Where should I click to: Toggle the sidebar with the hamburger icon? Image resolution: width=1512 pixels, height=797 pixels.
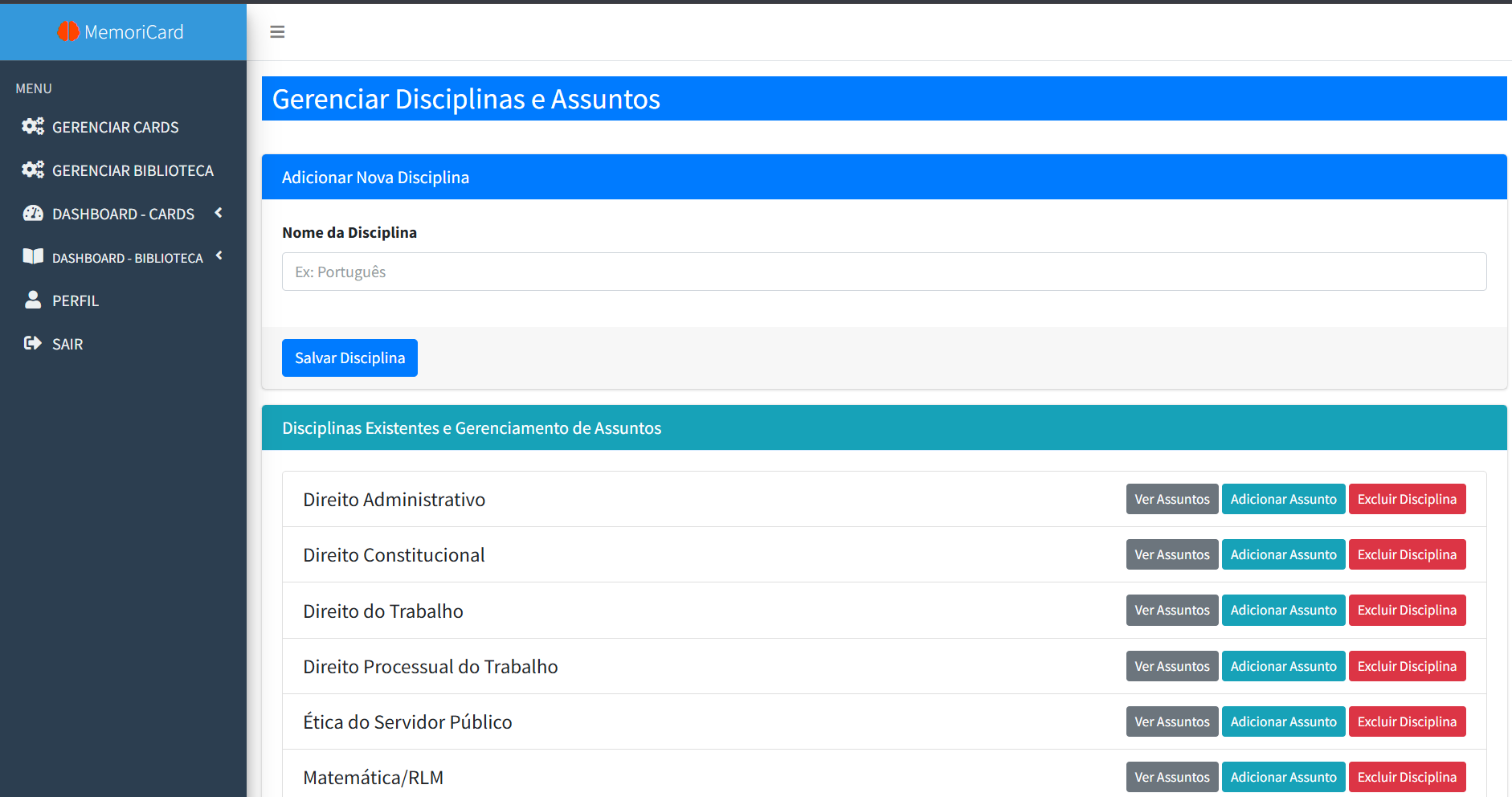[277, 32]
